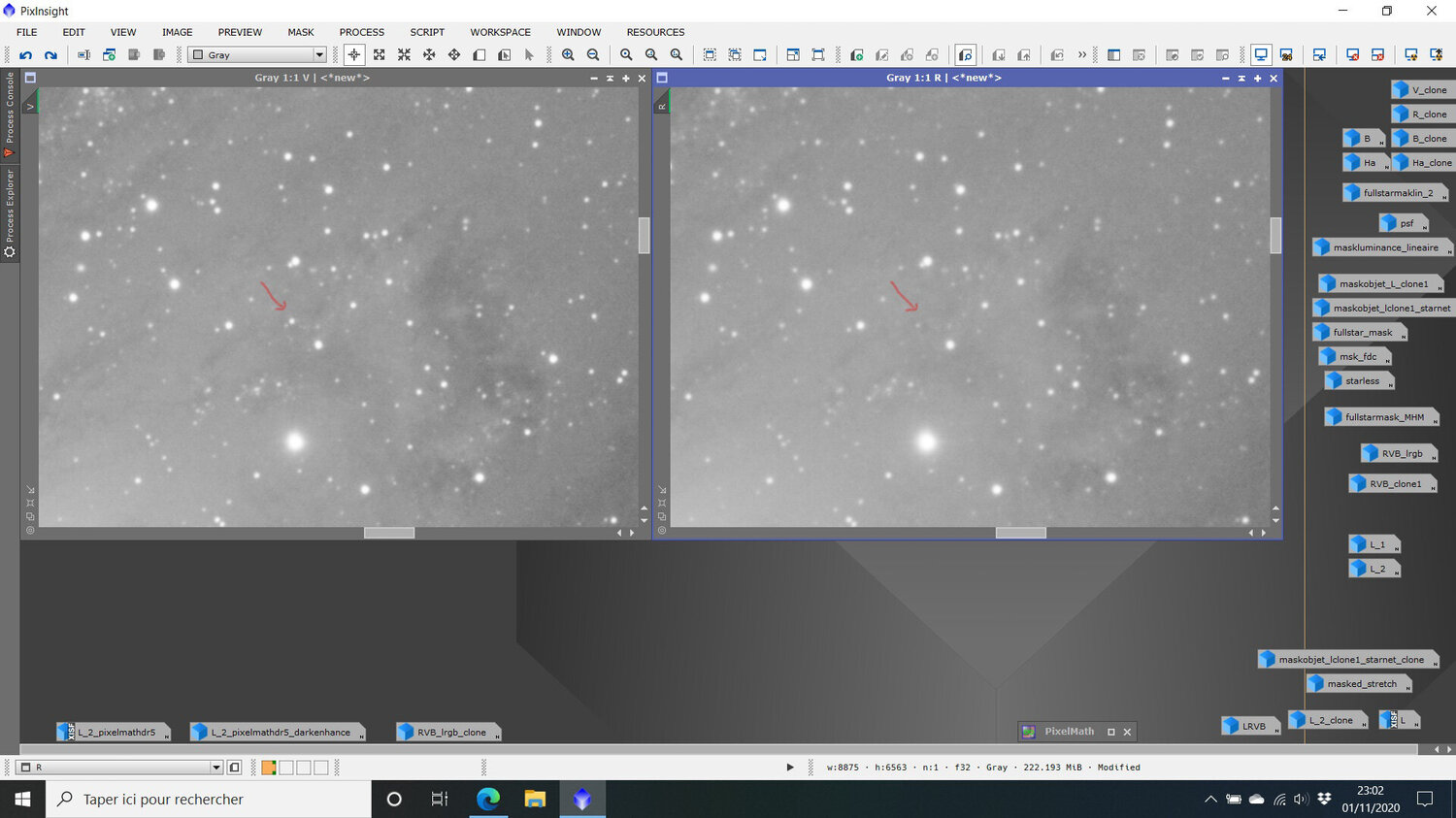Image resolution: width=1456 pixels, height=818 pixels.
Task: Select the fullstarmask_MHM image icon
Action: point(1381,417)
